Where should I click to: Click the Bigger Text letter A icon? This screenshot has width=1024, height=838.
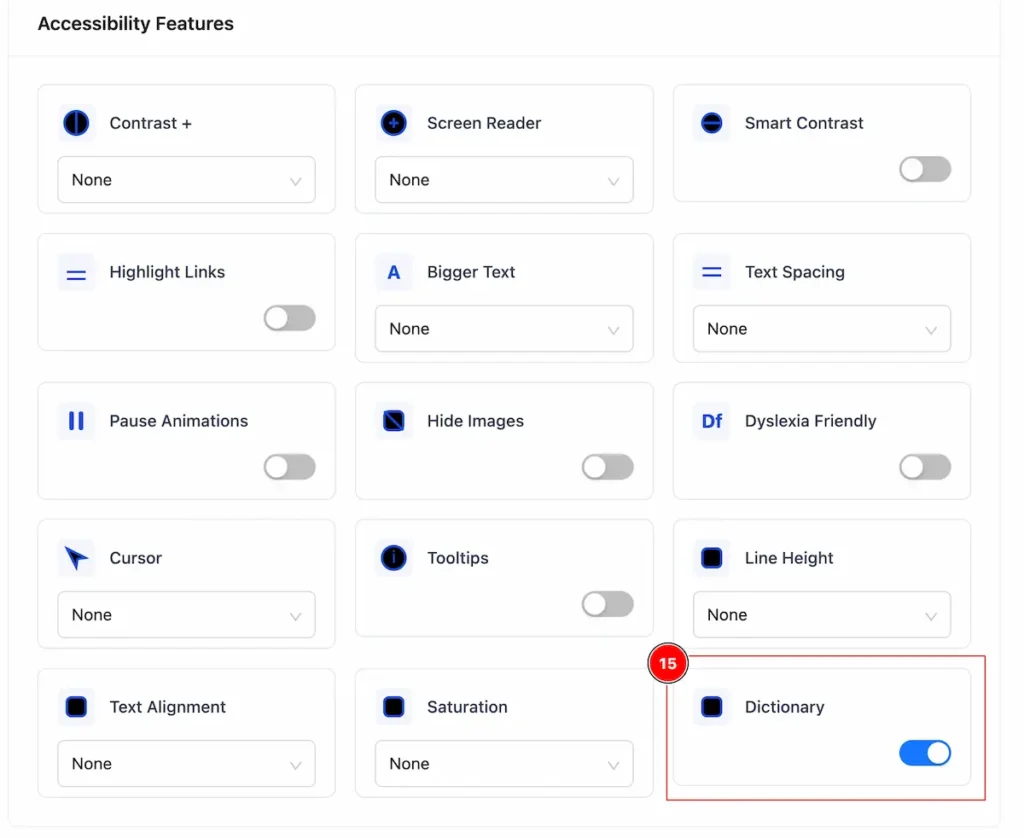pos(394,272)
